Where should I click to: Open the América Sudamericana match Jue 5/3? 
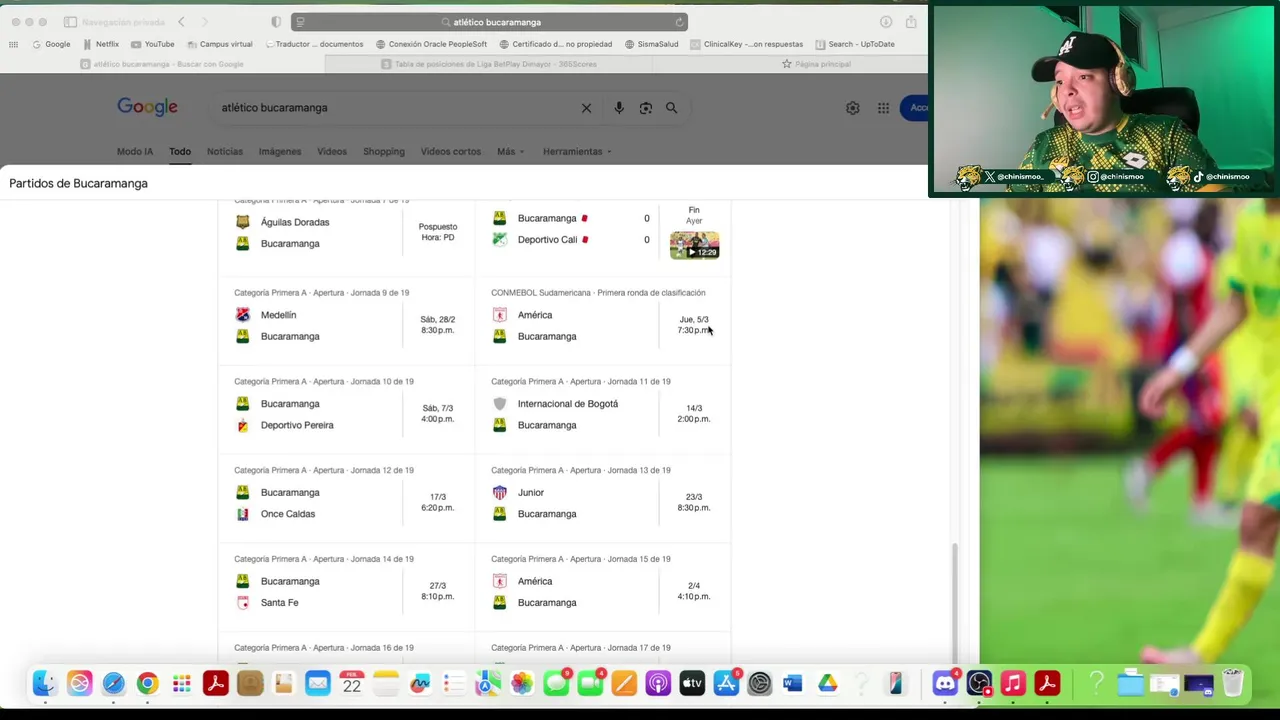603,322
